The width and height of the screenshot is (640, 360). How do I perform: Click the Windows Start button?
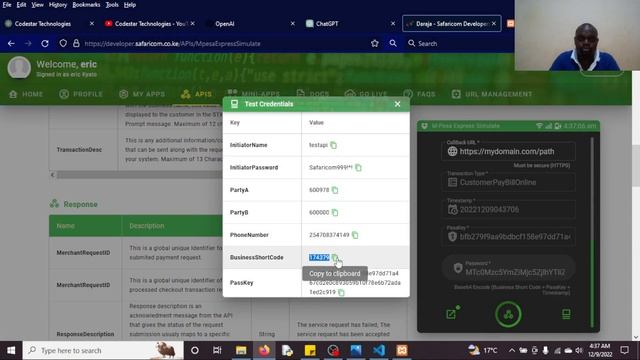pos(11,350)
